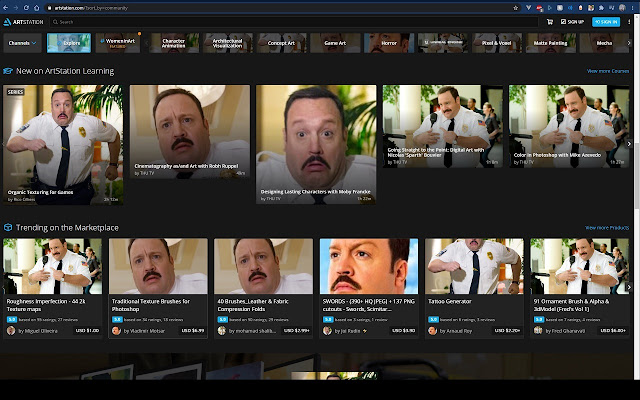Show next Marketplace products with right arrow
Image resolution: width=640 pixels, height=400 pixels.
tap(629, 287)
